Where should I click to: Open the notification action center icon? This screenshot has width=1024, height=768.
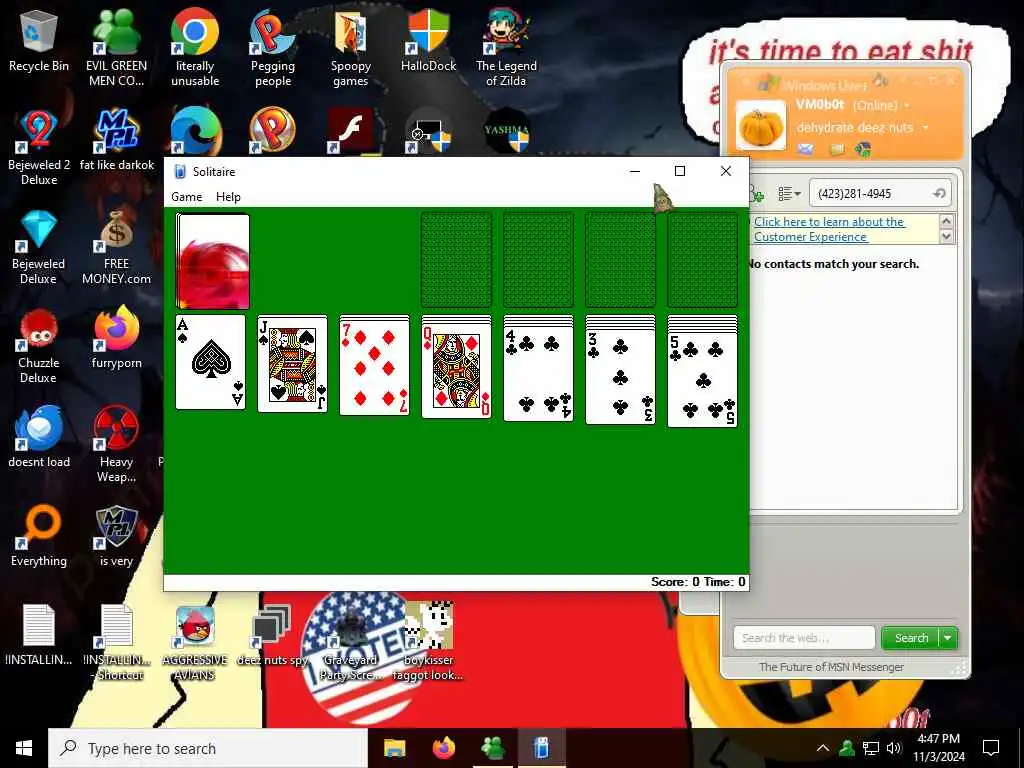(991, 748)
